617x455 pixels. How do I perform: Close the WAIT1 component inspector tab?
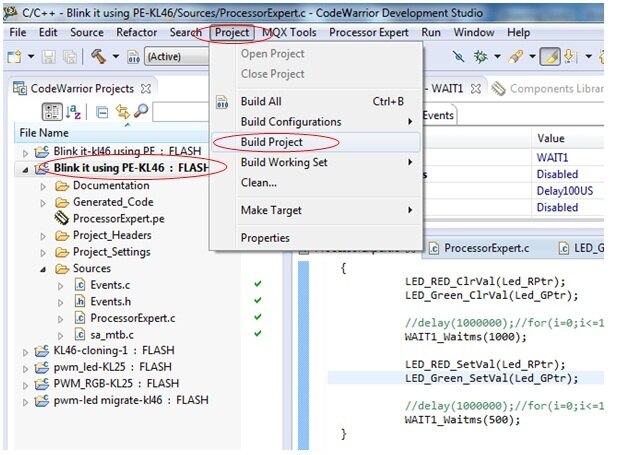click(476, 89)
